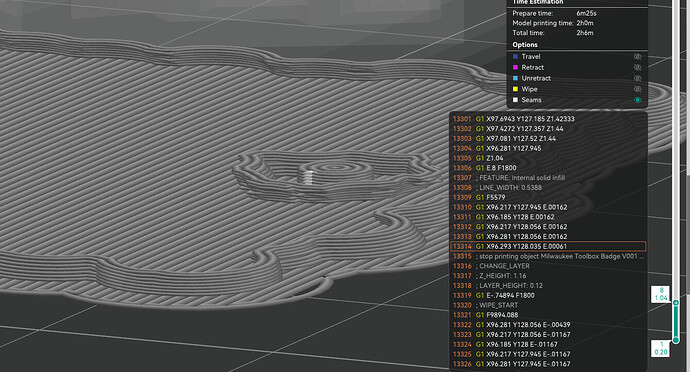This screenshot has width=690, height=372.
Task: Click the yellow Wipe color swatch
Action: point(515,89)
